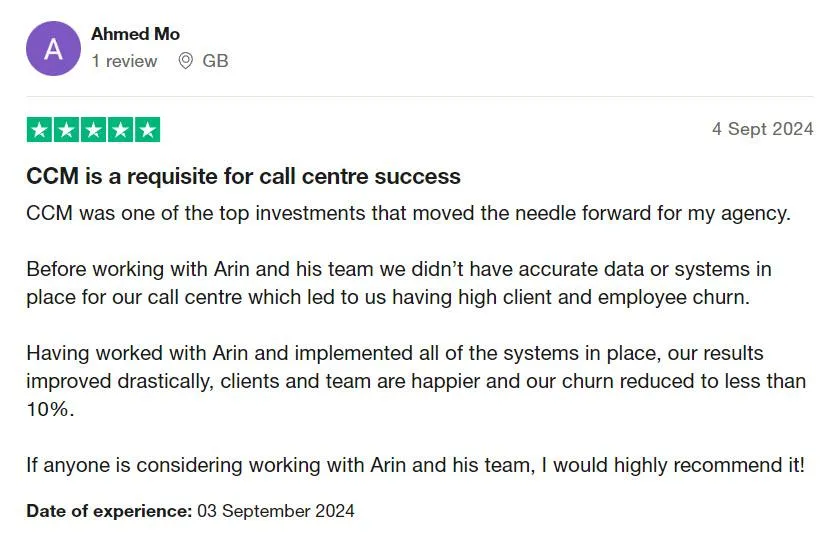Open Ahmed Mo's reviewer profile name

135,34
